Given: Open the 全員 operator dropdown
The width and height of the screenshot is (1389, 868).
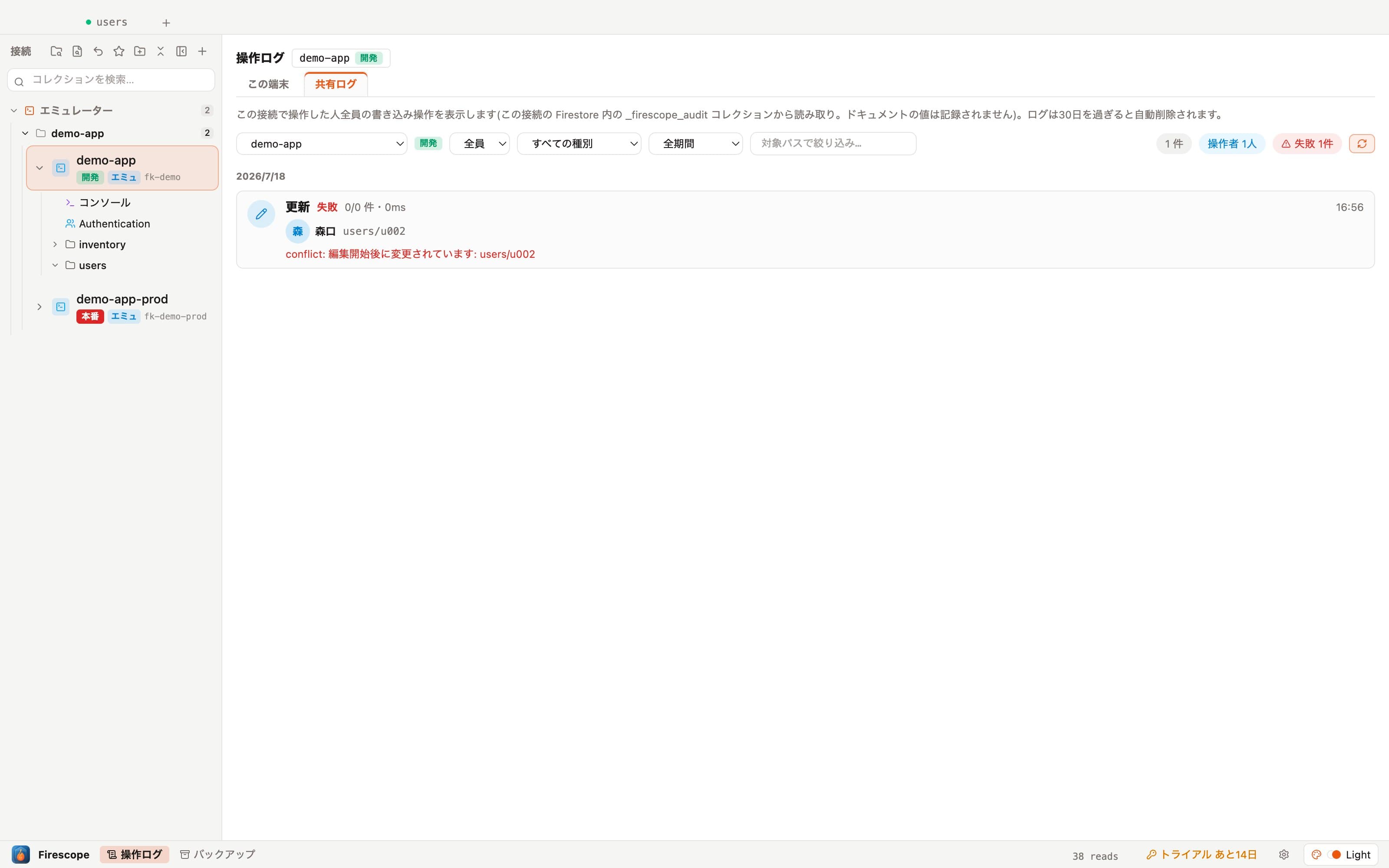Looking at the screenshot, I should (479, 144).
